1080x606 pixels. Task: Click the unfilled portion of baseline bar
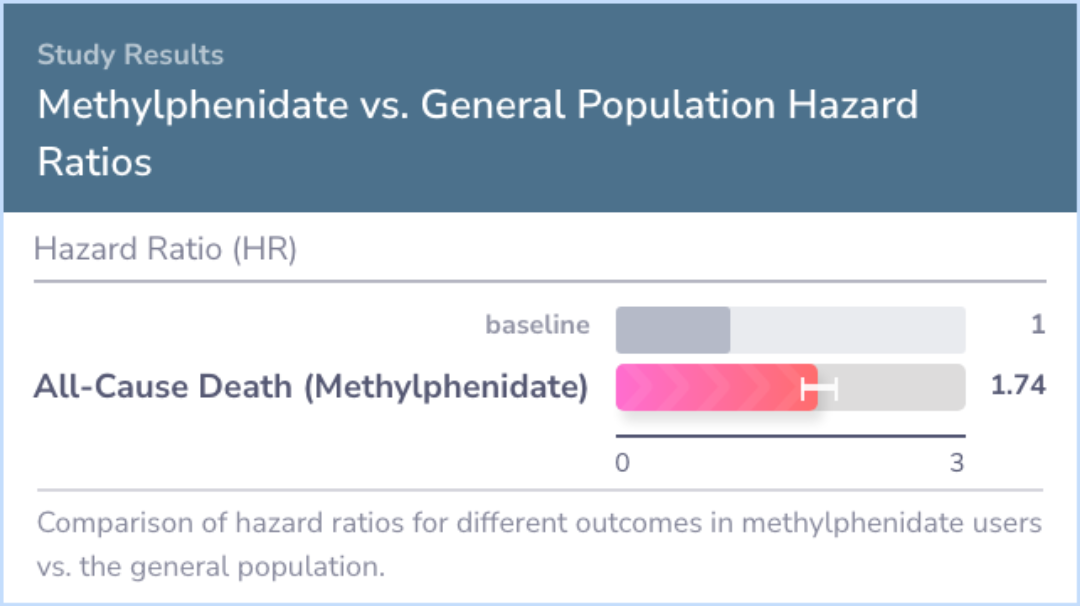point(848,330)
